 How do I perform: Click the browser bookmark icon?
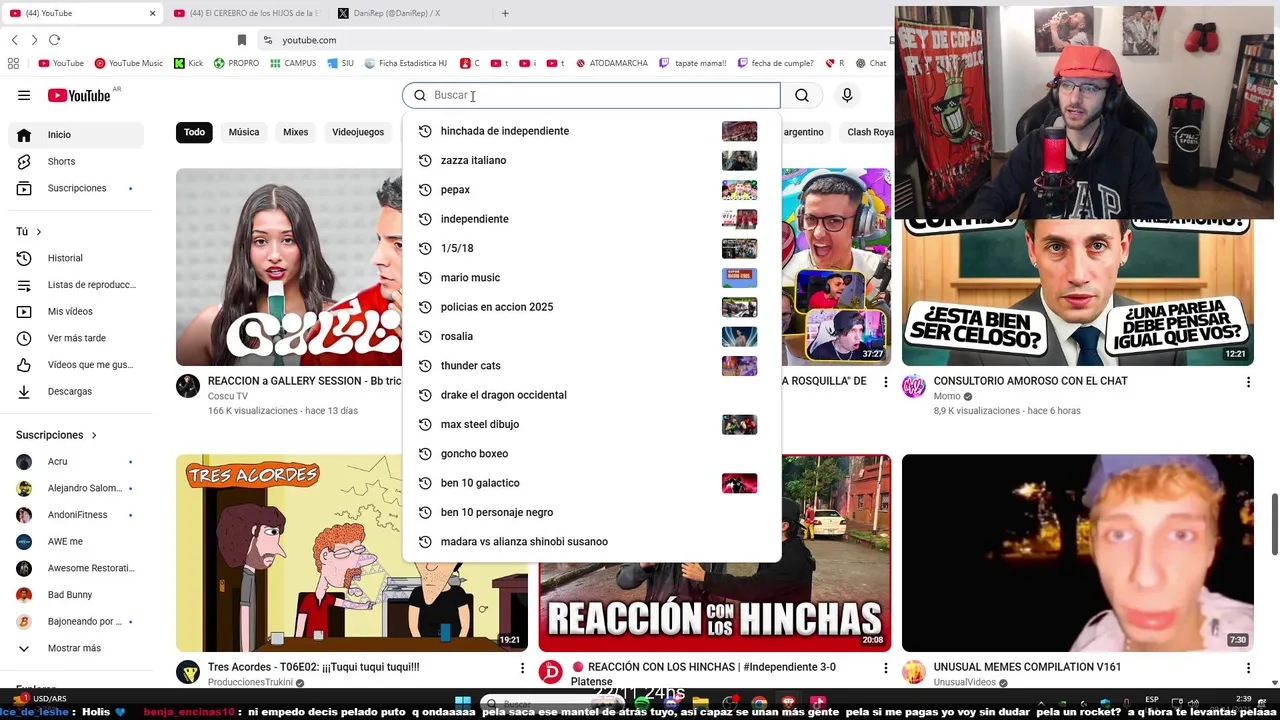[x=242, y=40]
